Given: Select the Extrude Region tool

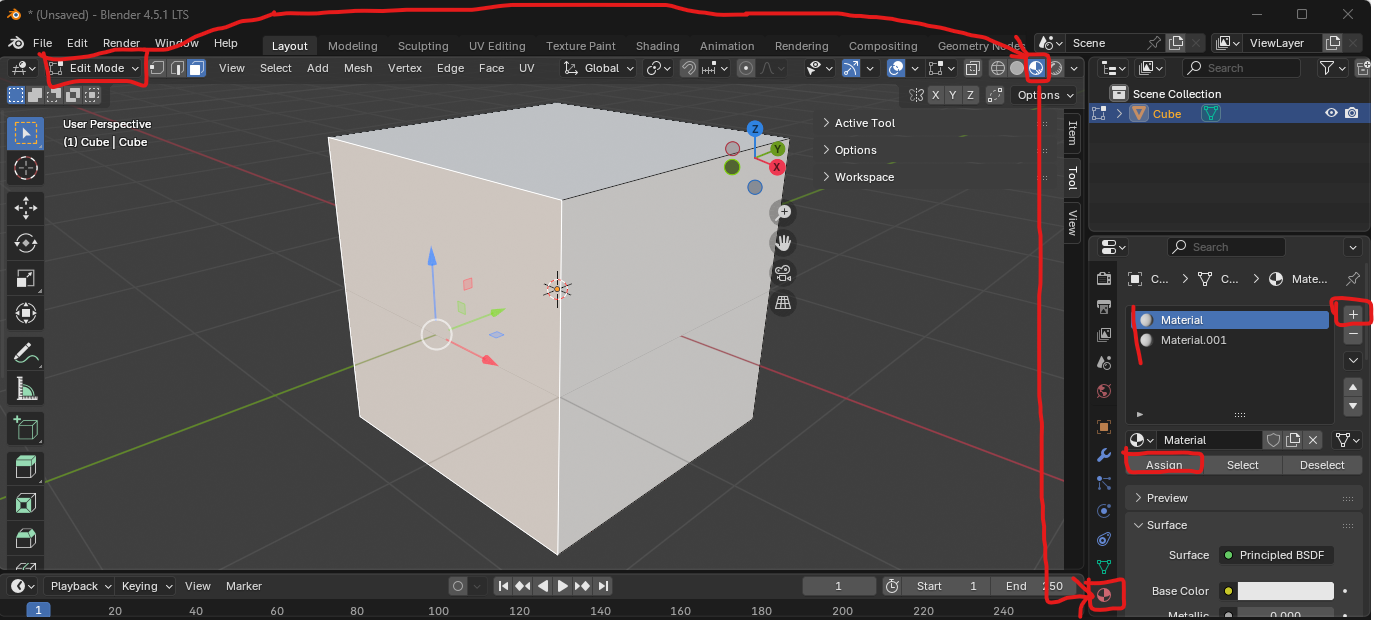Looking at the screenshot, I should (x=26, y=467).
